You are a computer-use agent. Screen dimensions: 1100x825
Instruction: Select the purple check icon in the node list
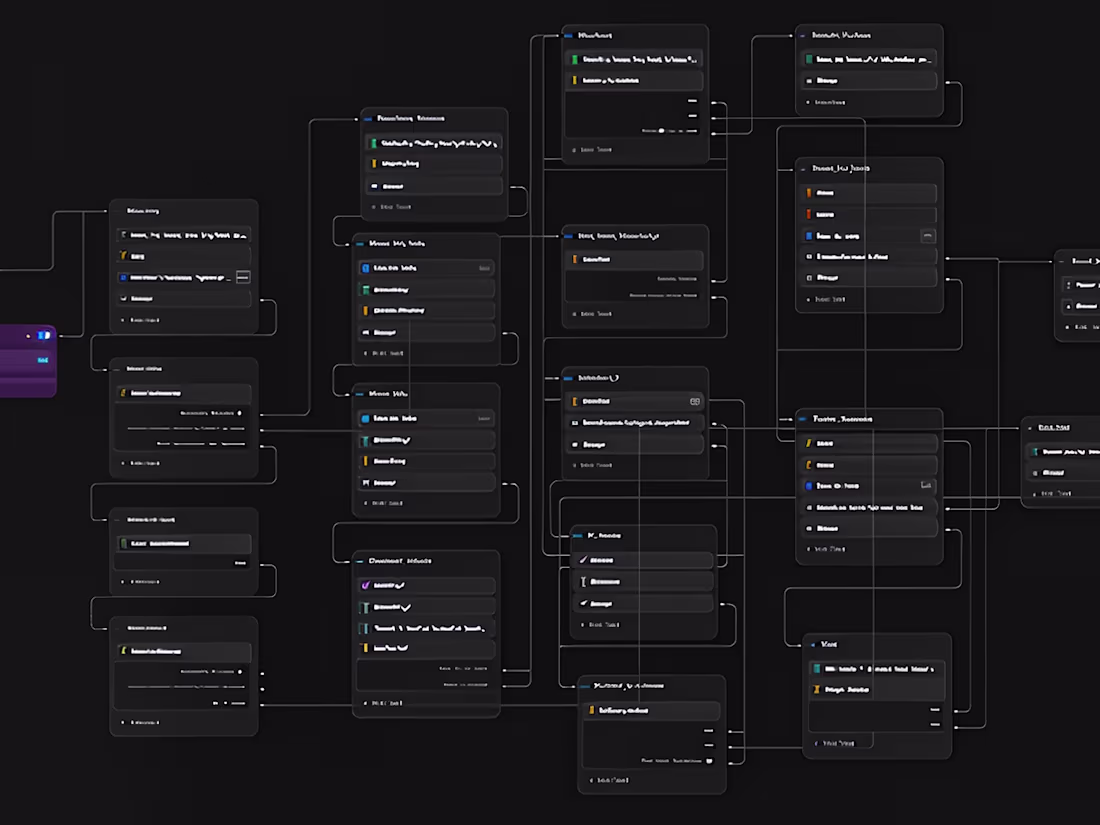tap(365, 585)
